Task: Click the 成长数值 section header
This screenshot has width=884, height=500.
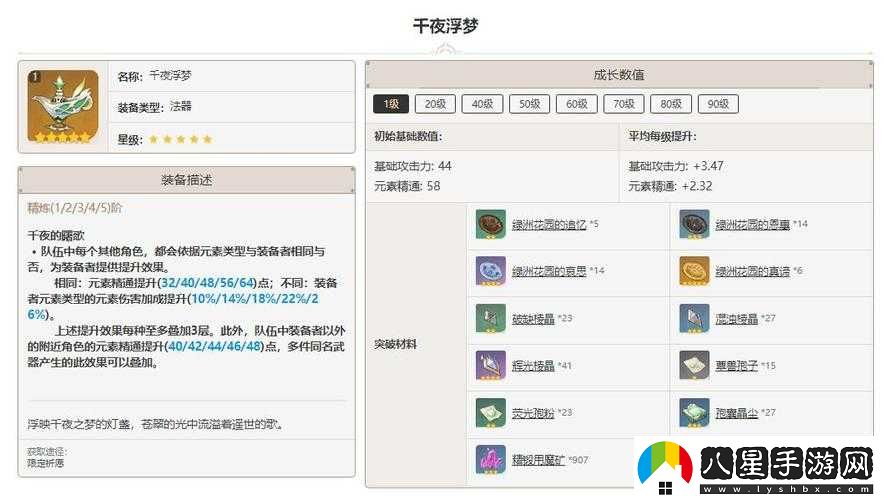Action: tap(619, 74)
